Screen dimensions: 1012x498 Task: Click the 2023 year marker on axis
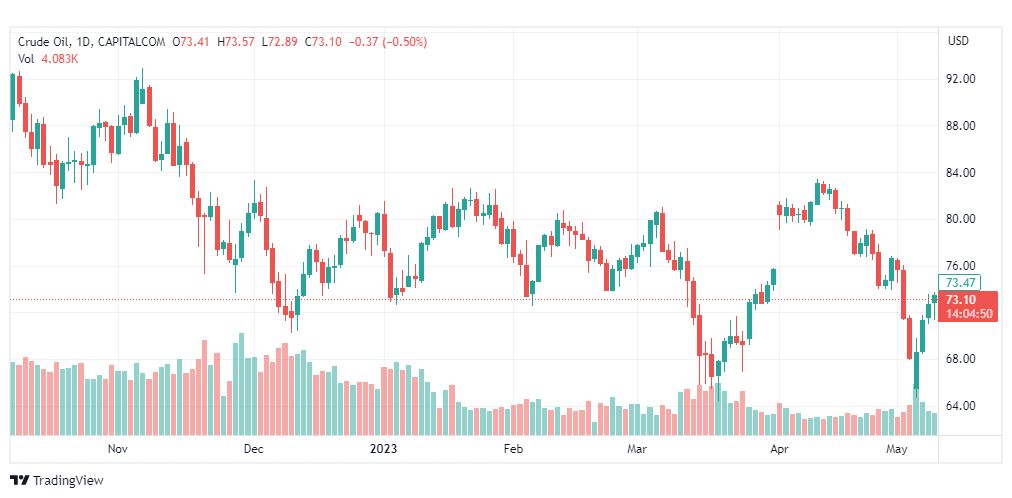coord(383,448)
